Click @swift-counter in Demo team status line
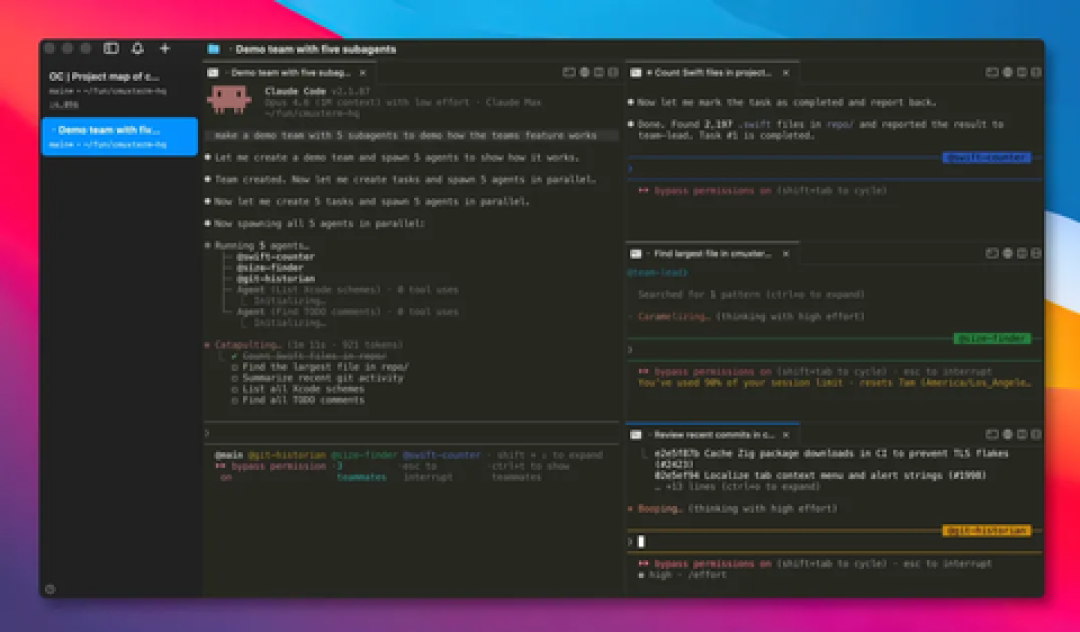1080x632 pixels. pyautogui.click(x=442, y=455)
